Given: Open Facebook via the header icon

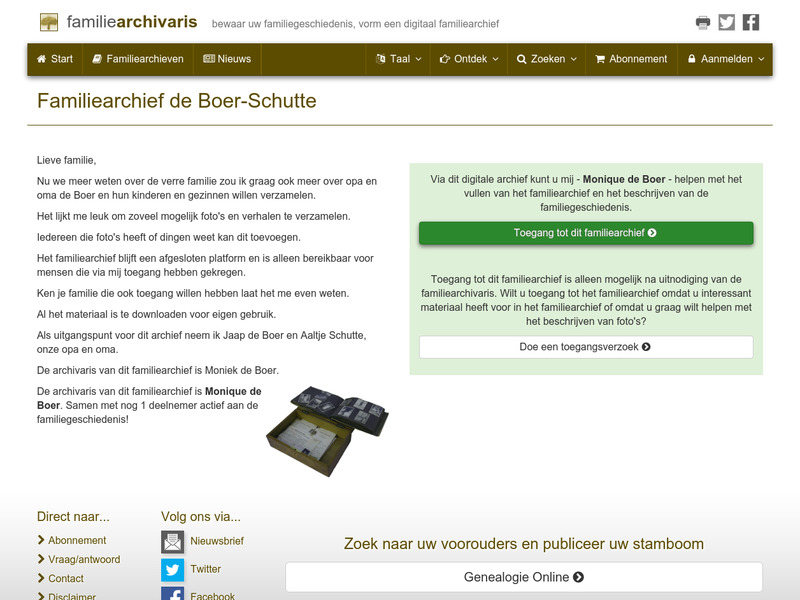Looking at the screenshot, I should (x=753, y=20).
